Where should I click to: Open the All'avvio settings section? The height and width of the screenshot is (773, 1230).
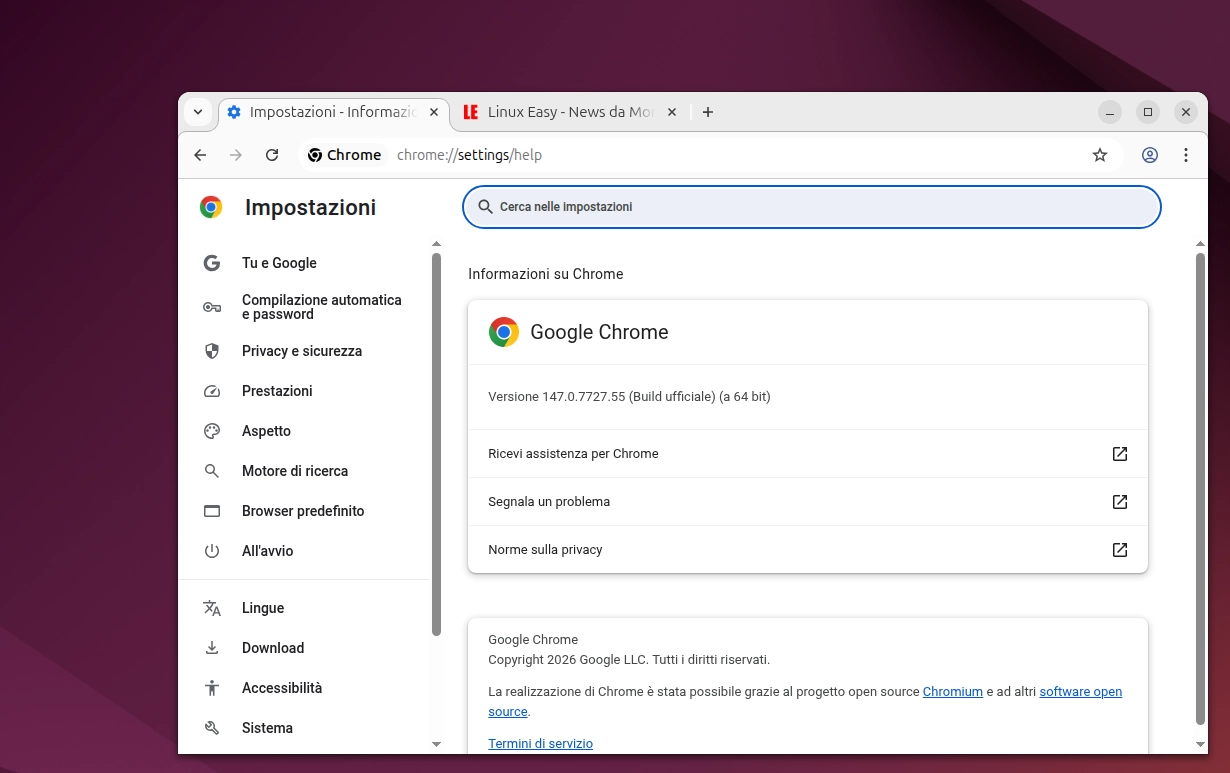[x=267, y=551]
